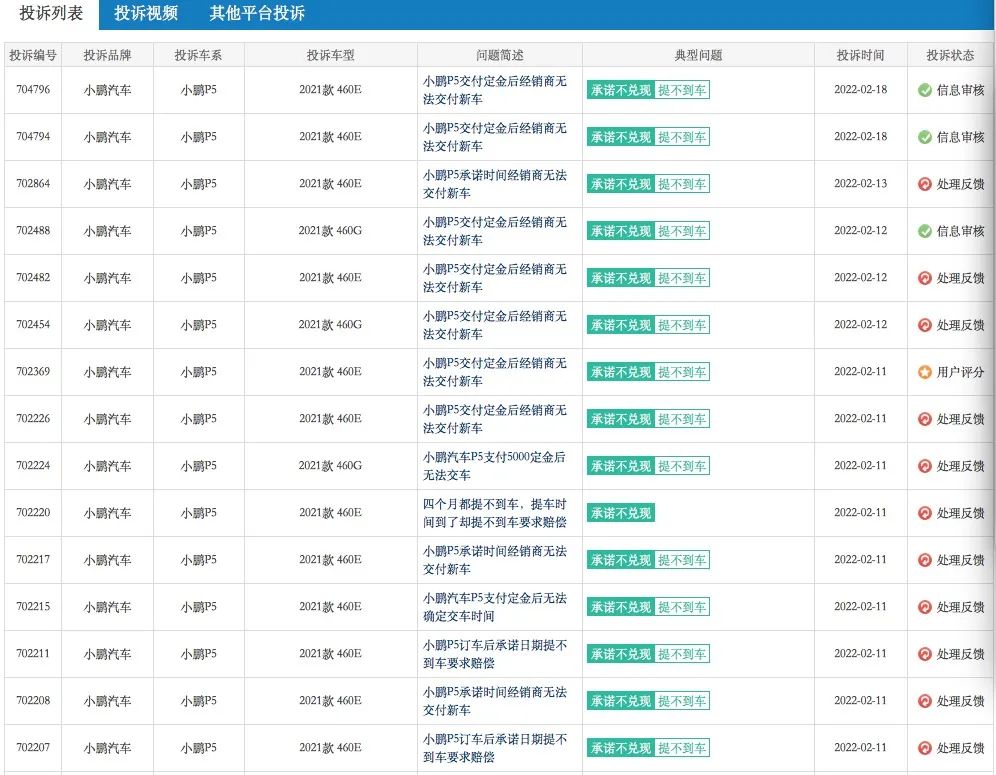Click red status icon for complaint 702220

925,513
